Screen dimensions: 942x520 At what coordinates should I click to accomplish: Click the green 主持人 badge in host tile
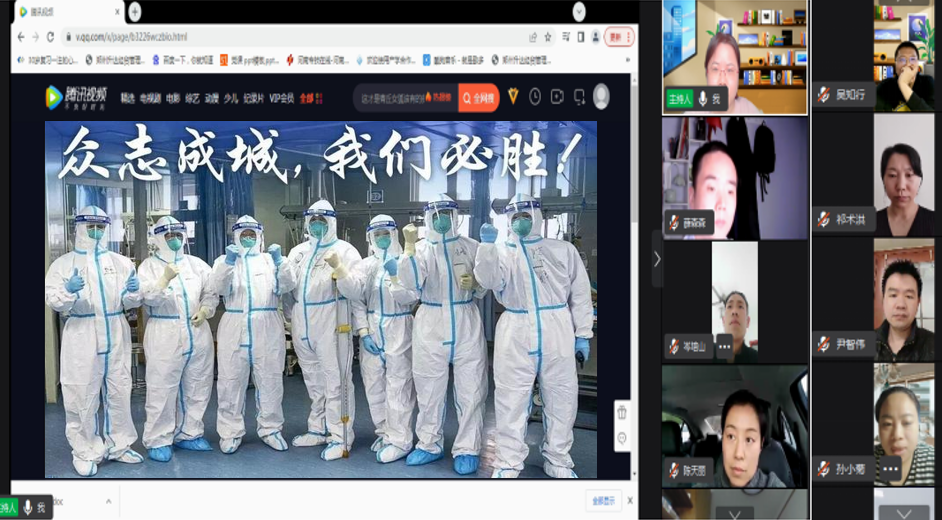pos(679,99)
